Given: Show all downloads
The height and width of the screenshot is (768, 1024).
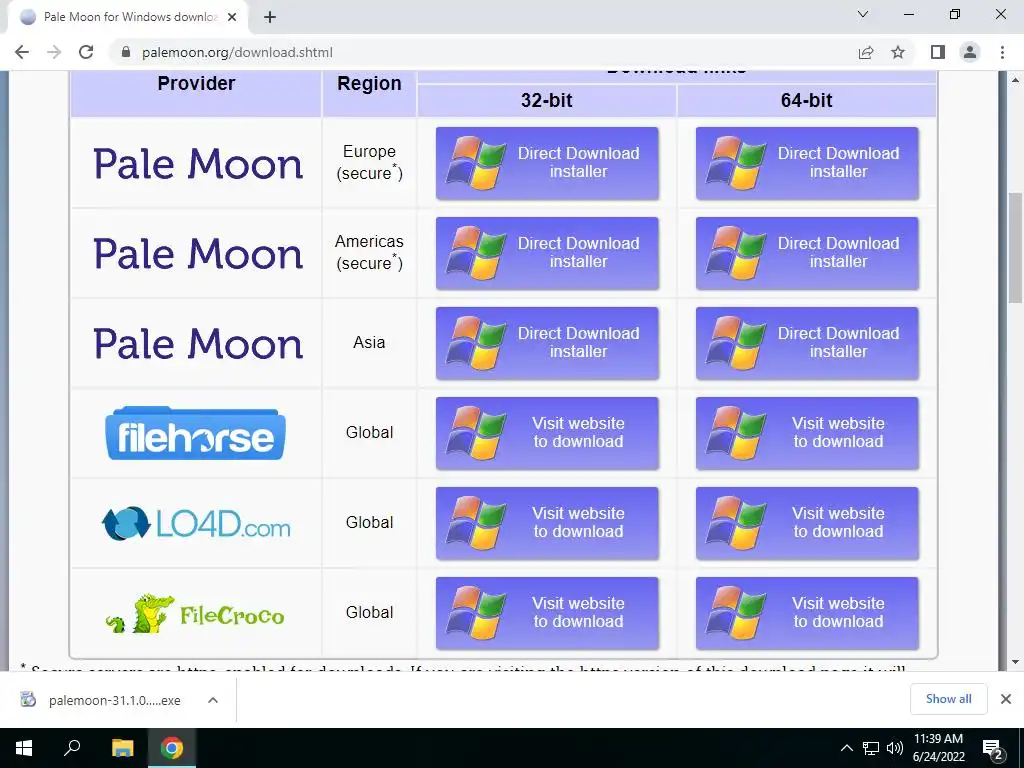Looking at the screenshot, I should click(948, 699).
